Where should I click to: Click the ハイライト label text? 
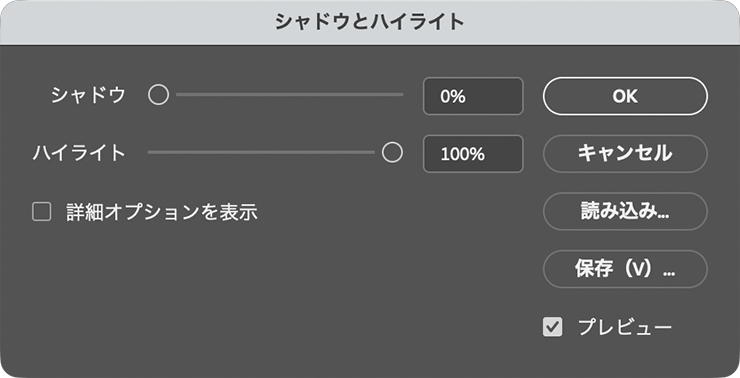(x=79, y=153)
